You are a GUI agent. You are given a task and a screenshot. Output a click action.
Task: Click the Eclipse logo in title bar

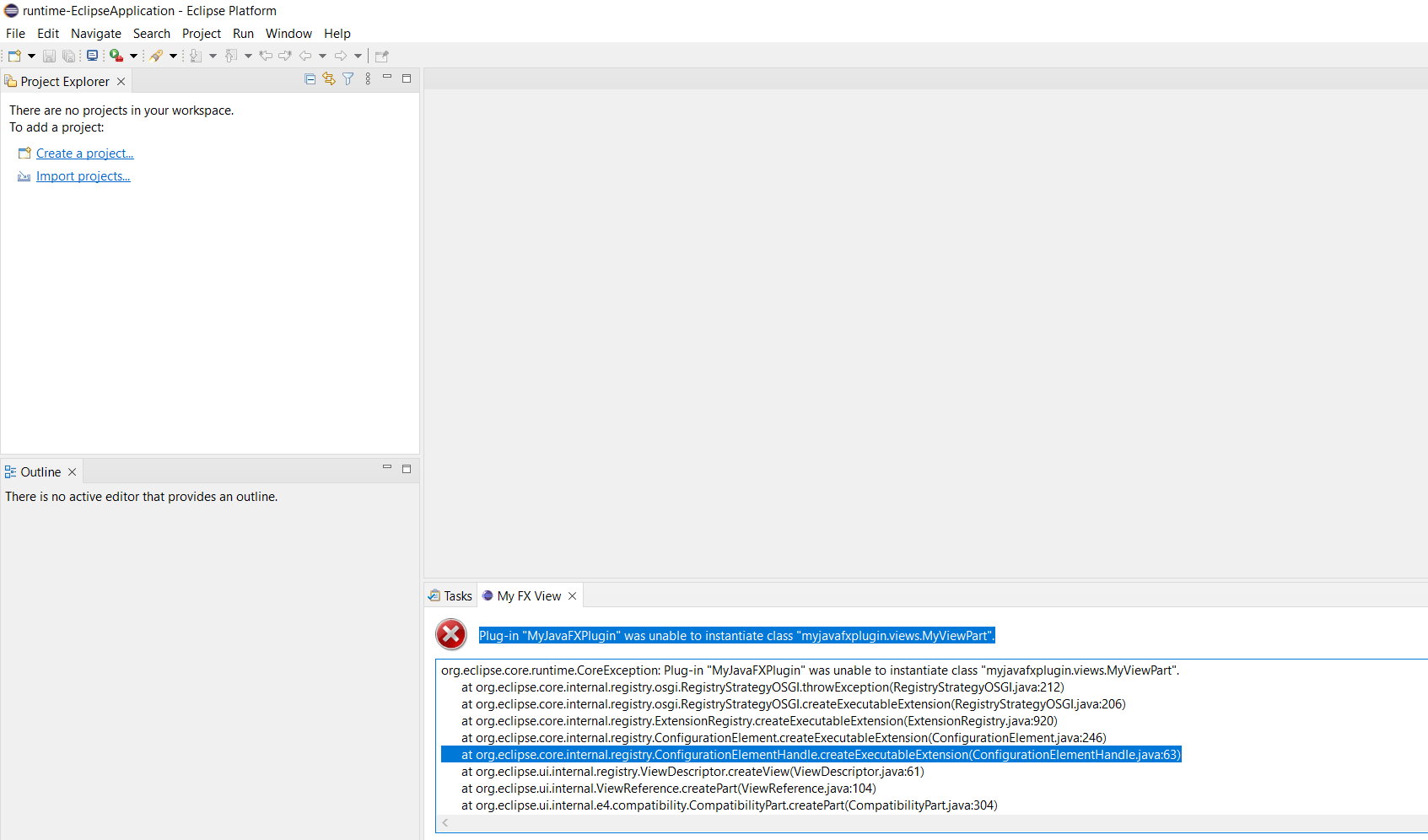click(11, 11)
